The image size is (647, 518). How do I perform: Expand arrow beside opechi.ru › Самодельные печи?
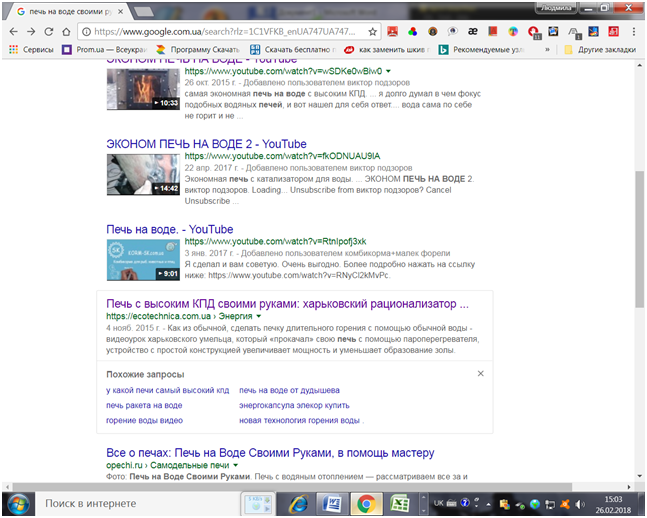click(236, 465)
